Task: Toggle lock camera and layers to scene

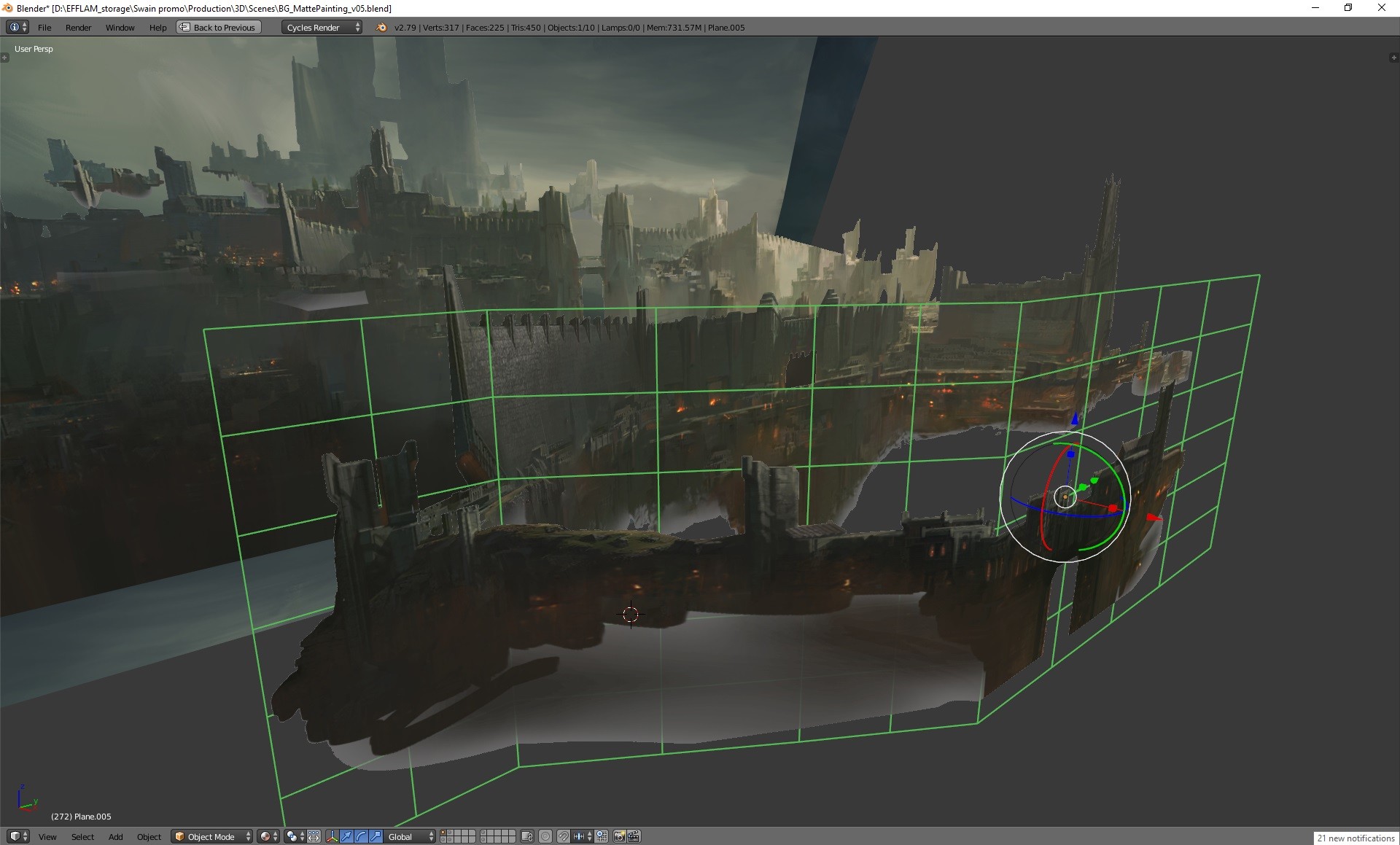Action: (x=527, y=836)
